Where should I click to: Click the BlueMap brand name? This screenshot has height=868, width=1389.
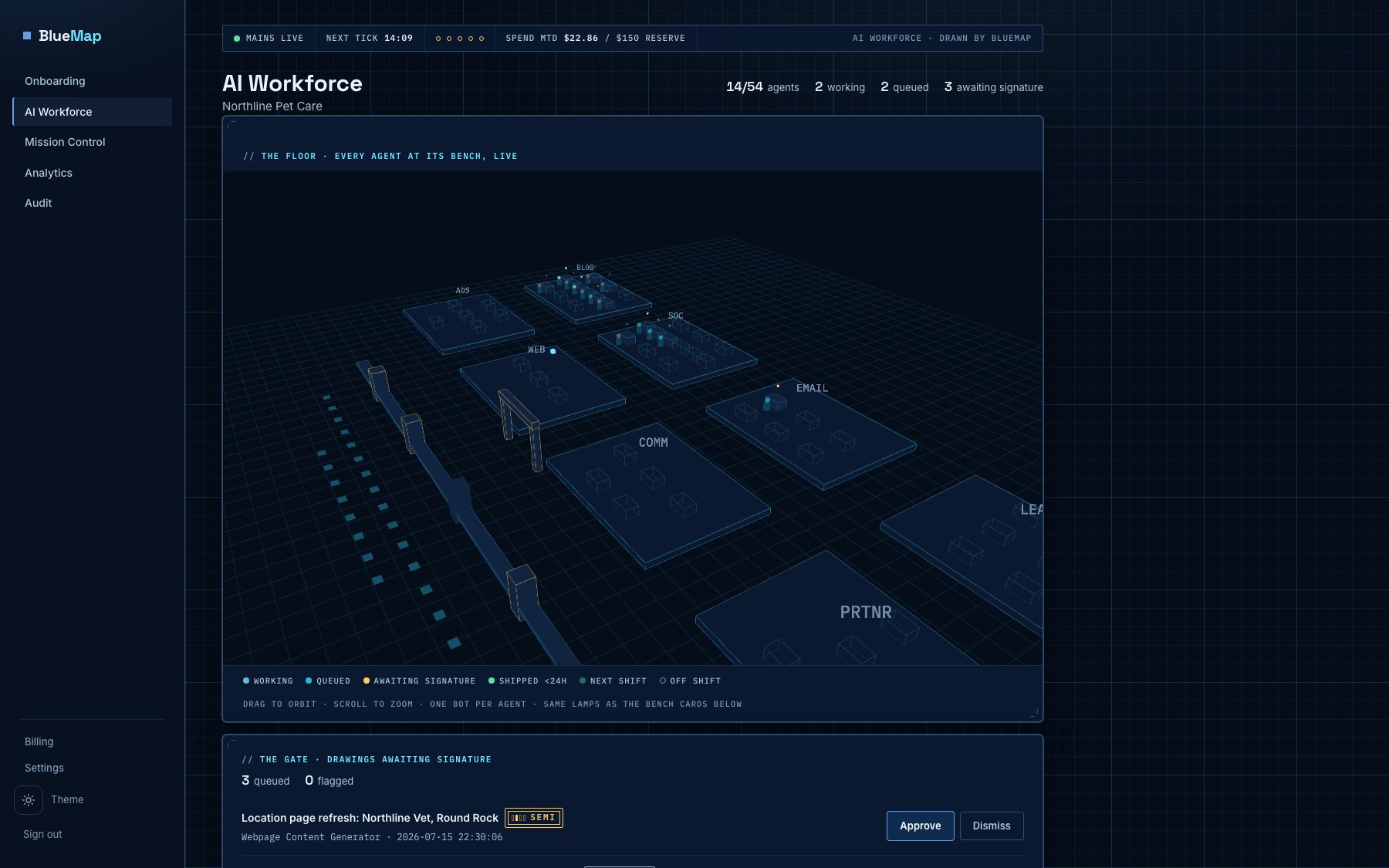[70, 35]
